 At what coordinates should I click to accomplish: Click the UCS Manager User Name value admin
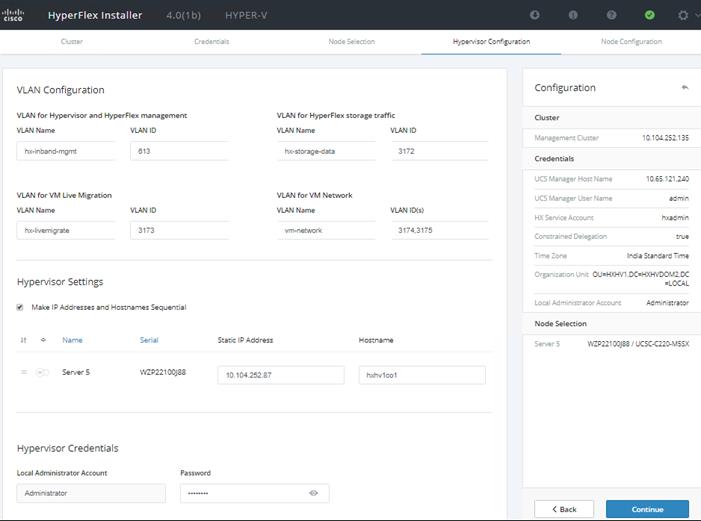pos(679,198)
